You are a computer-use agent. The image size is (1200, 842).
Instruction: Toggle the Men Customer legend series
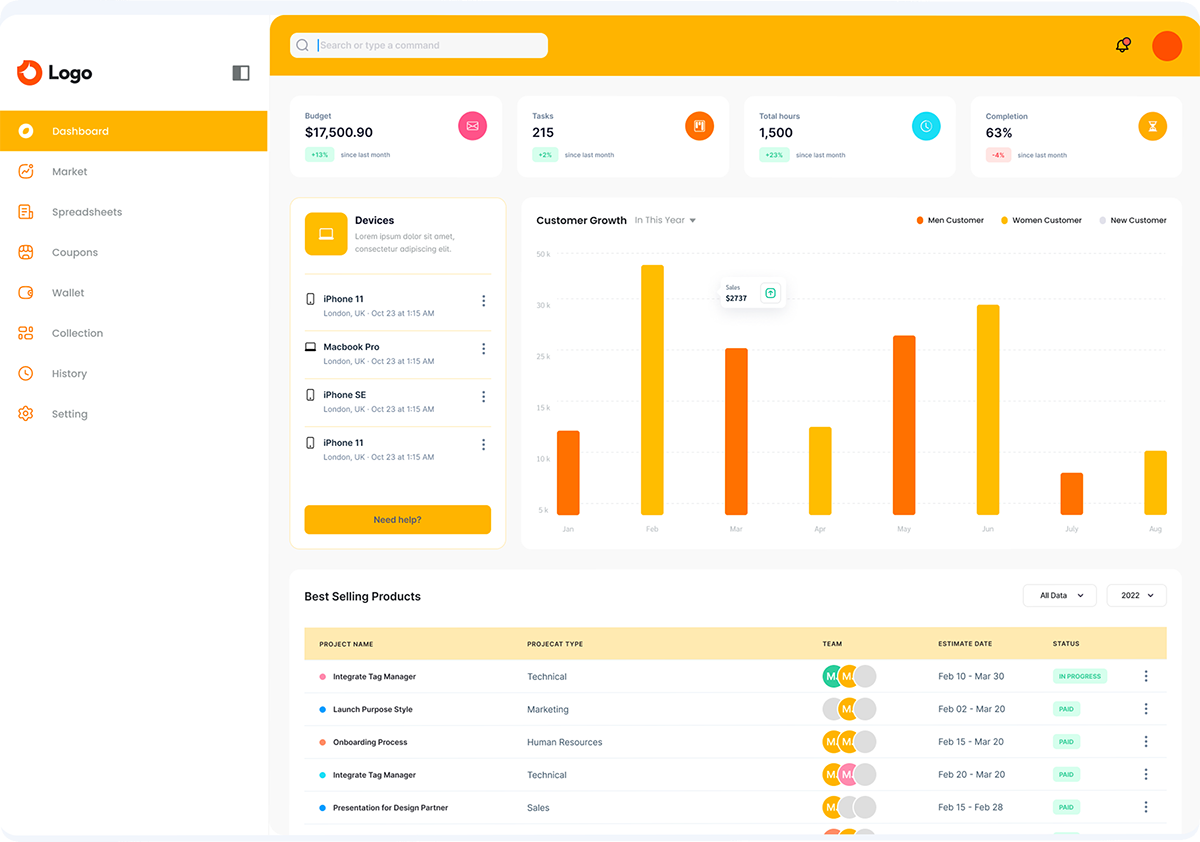(950, 220)
